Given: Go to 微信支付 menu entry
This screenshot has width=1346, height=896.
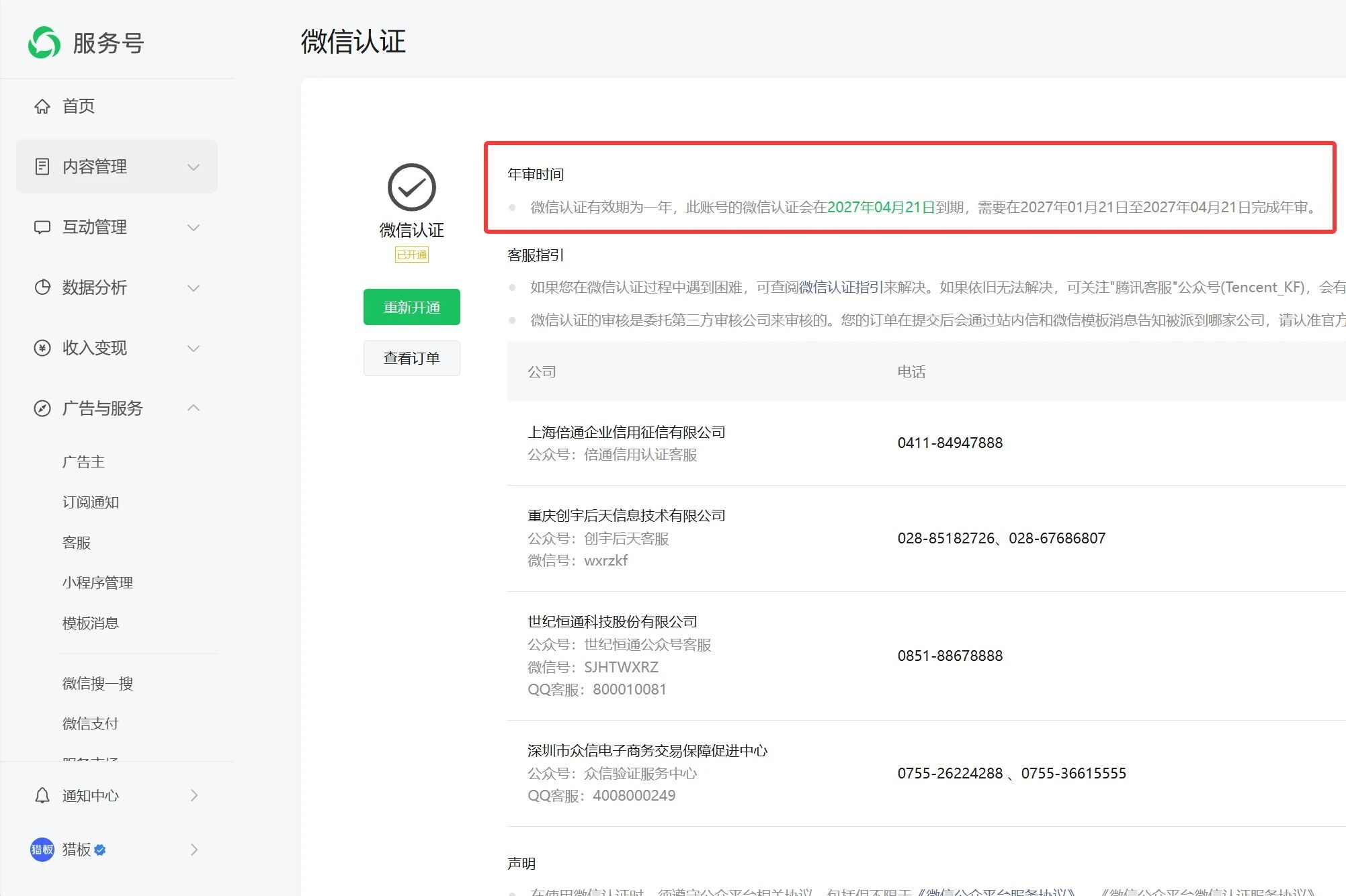Looking at the screenshot, I should pos(91,724).
